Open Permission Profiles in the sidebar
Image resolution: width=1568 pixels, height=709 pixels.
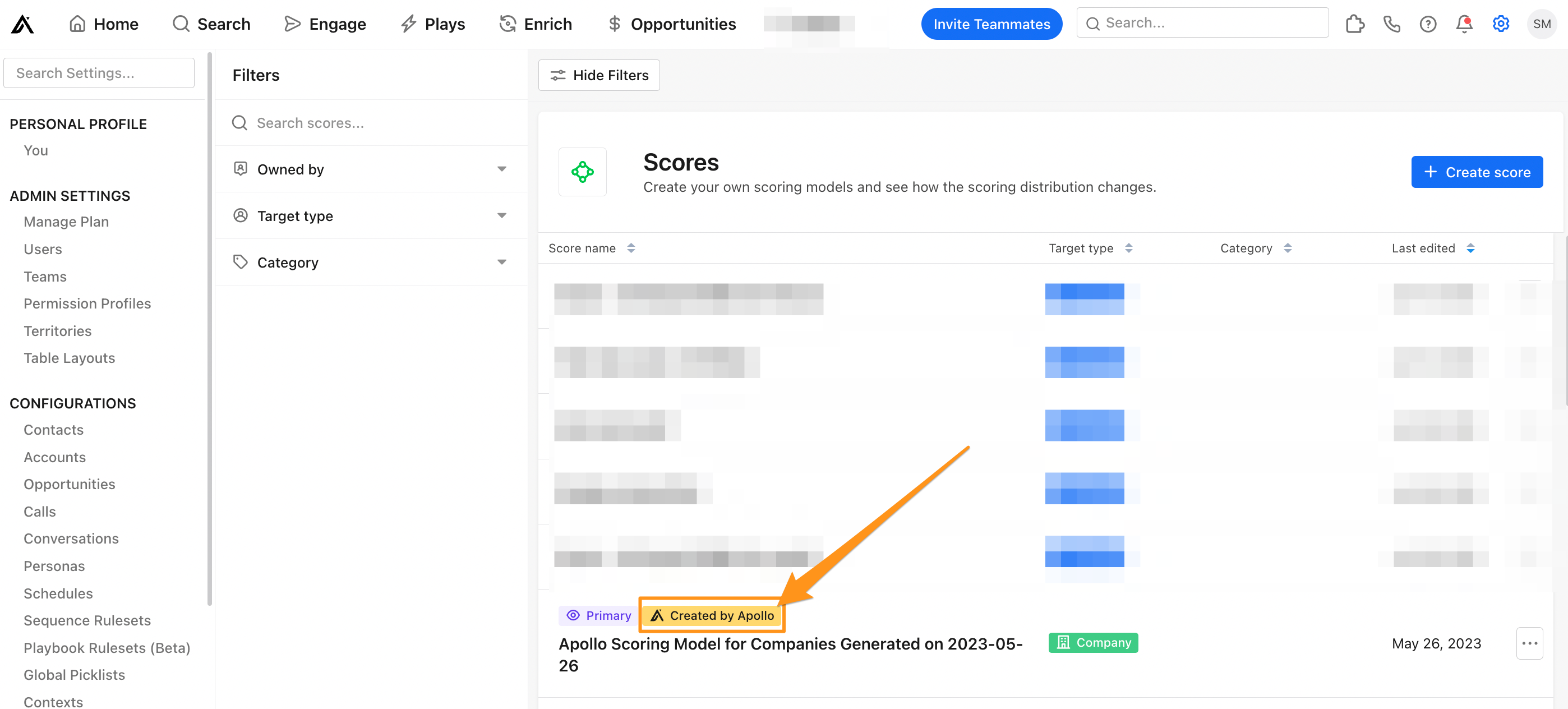tap(87, 303)
